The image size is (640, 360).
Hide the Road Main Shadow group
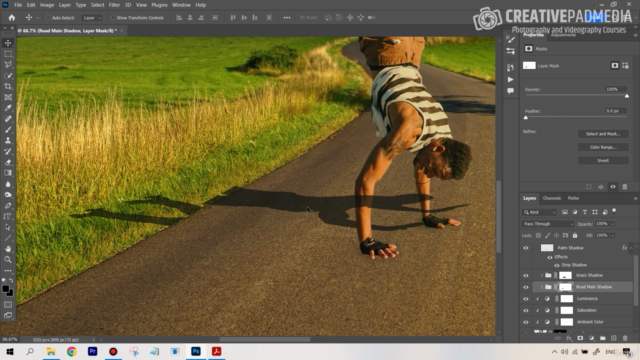click(526, 287)
